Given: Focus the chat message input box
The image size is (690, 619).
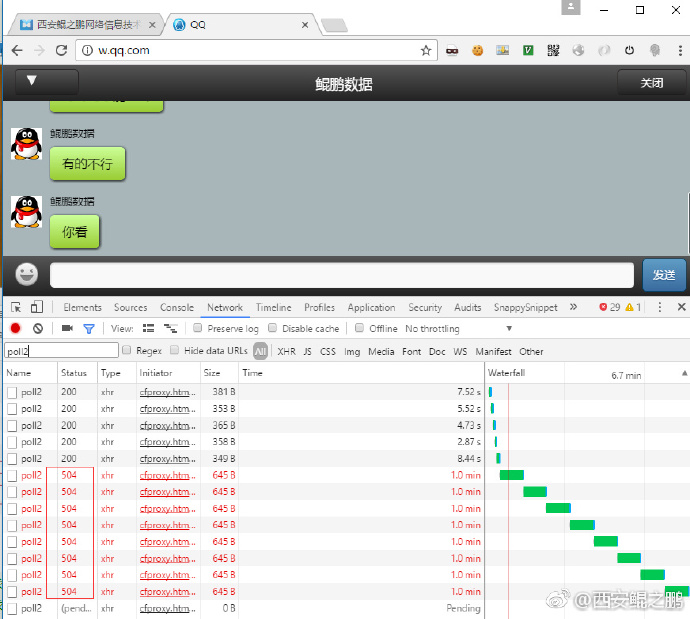Looking at the screenshot, I should point(341,275).
